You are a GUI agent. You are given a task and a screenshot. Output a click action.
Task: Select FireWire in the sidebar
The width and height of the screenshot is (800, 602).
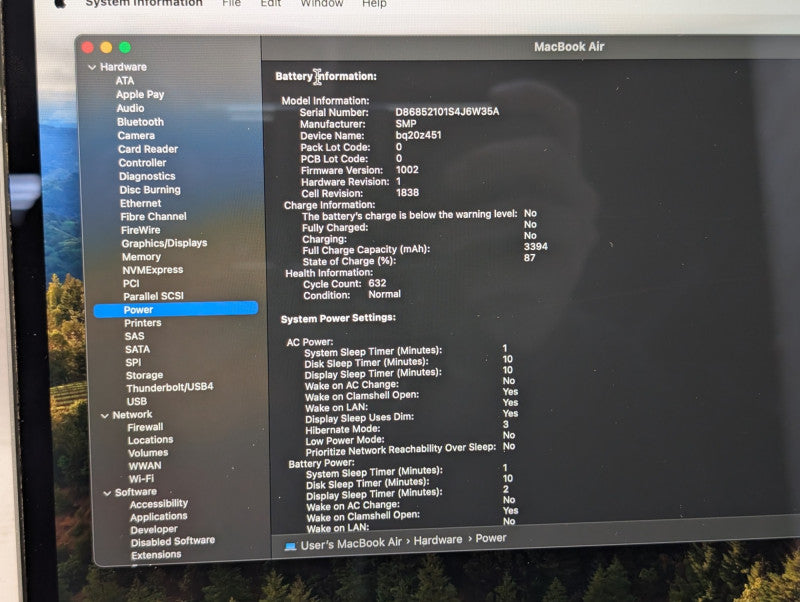[x=140, y=230]
